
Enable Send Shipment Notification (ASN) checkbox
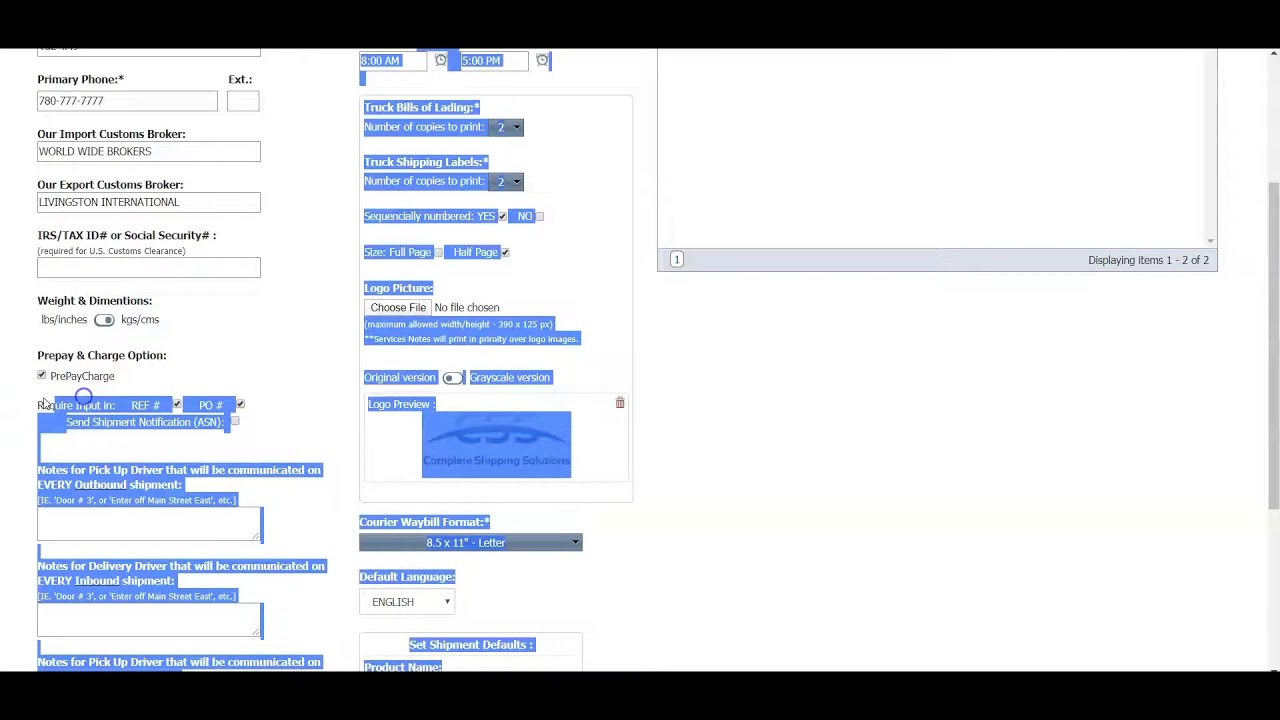click(235, 422)
